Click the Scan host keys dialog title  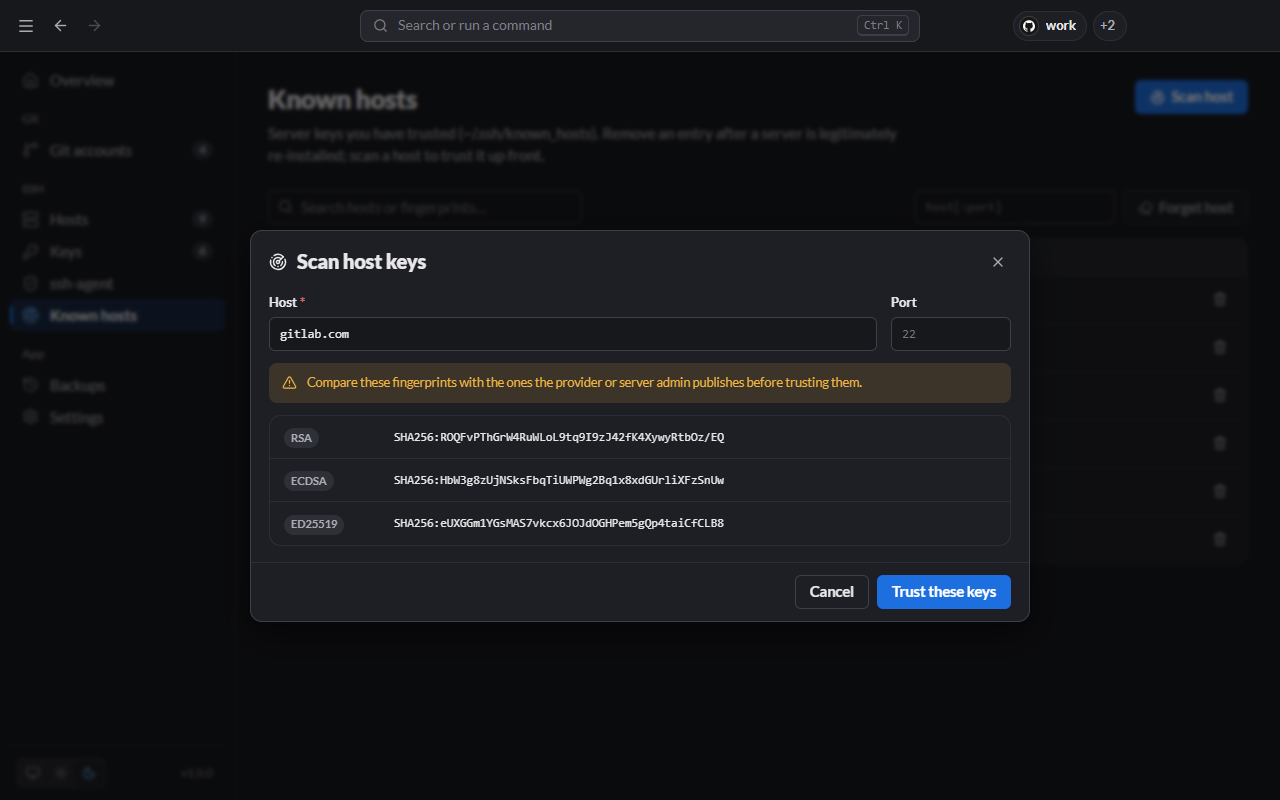[361, 262]
